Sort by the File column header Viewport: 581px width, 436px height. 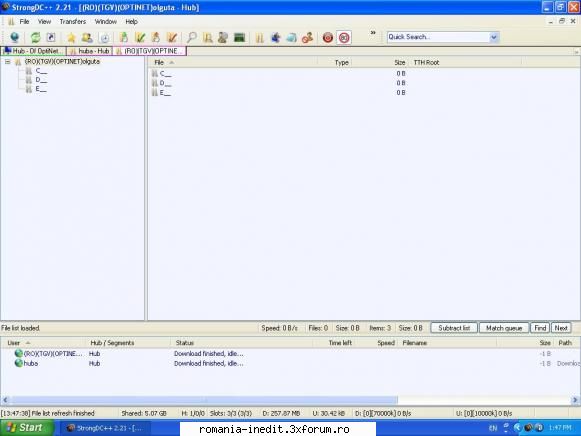pos(232,63)
